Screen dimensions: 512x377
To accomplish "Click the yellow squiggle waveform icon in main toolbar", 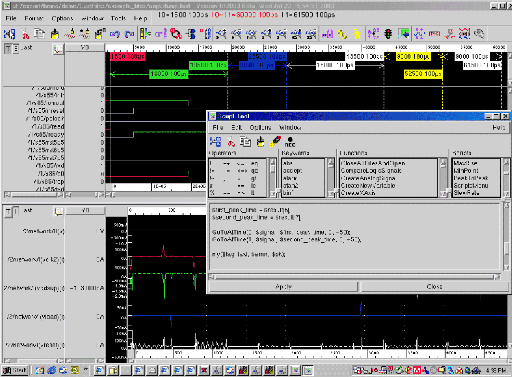I will [x=342, y=34].
